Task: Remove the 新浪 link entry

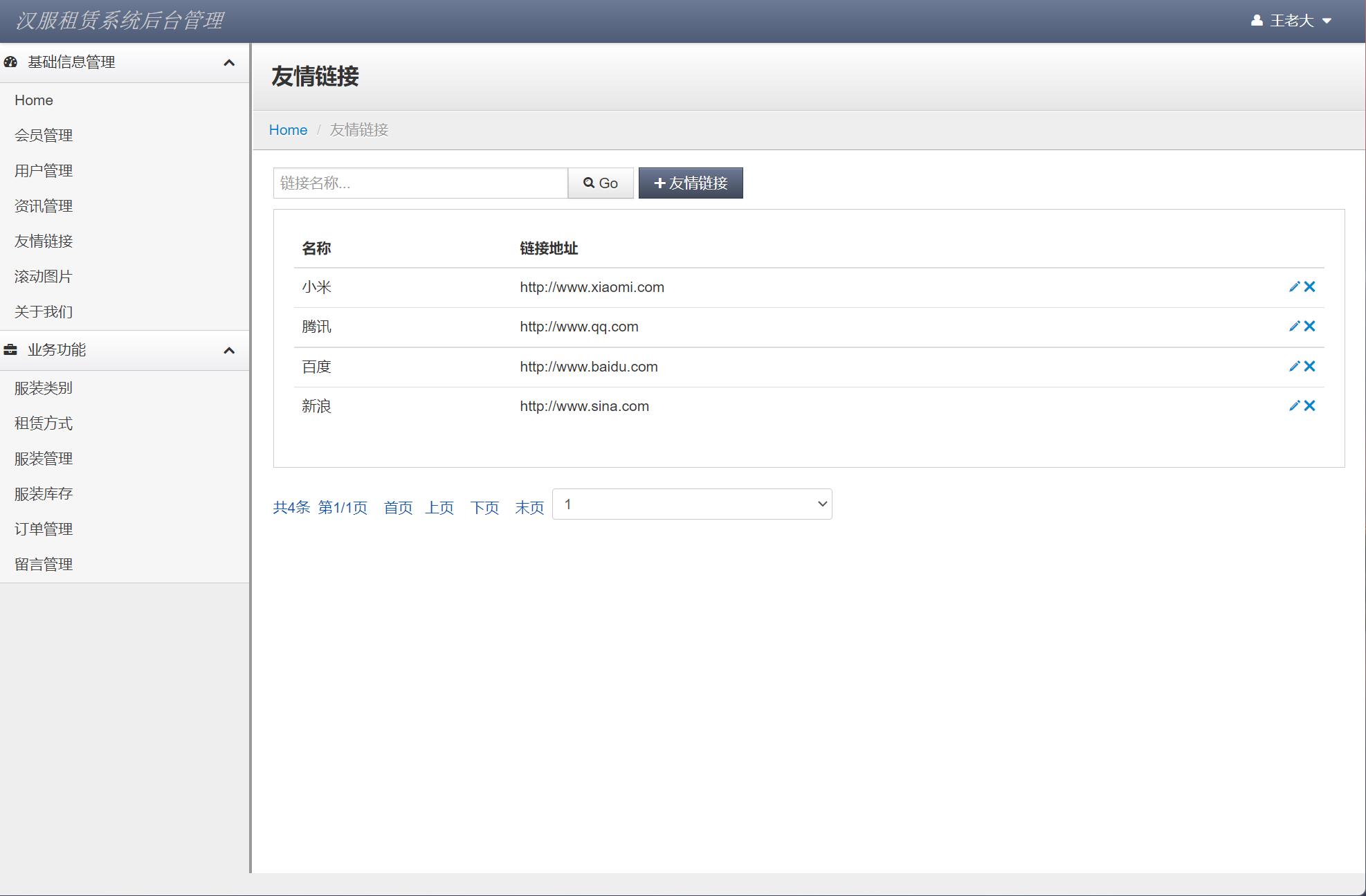Action: (1309, 405)
